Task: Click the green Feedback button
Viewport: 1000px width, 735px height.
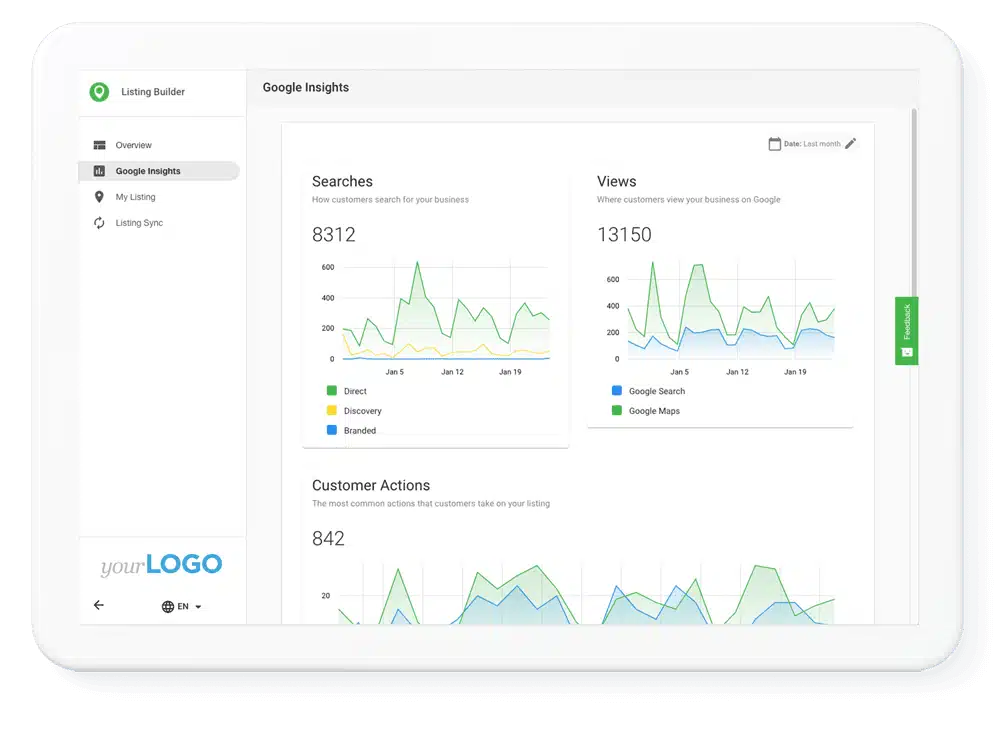Action: click(905, 330)
